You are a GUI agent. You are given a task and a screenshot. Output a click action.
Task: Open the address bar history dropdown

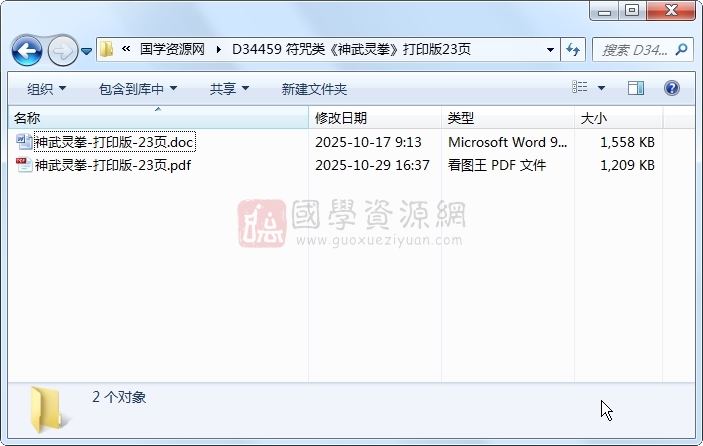[551, 49]
